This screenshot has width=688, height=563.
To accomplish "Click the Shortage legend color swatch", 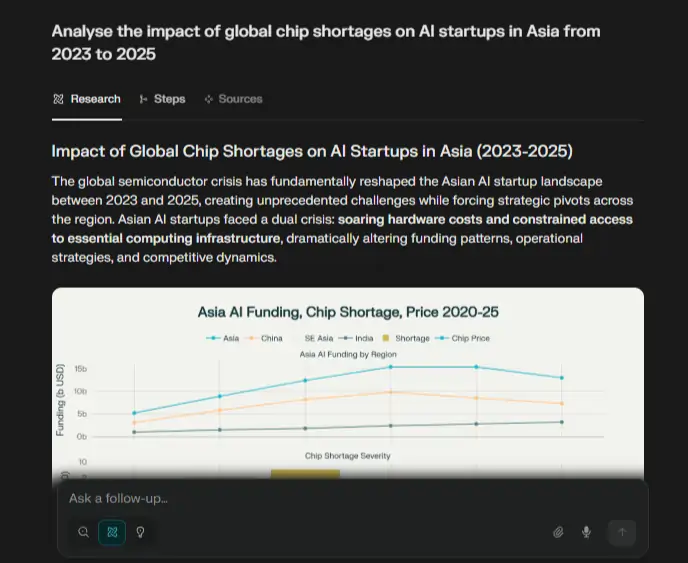I will (386, 338).
